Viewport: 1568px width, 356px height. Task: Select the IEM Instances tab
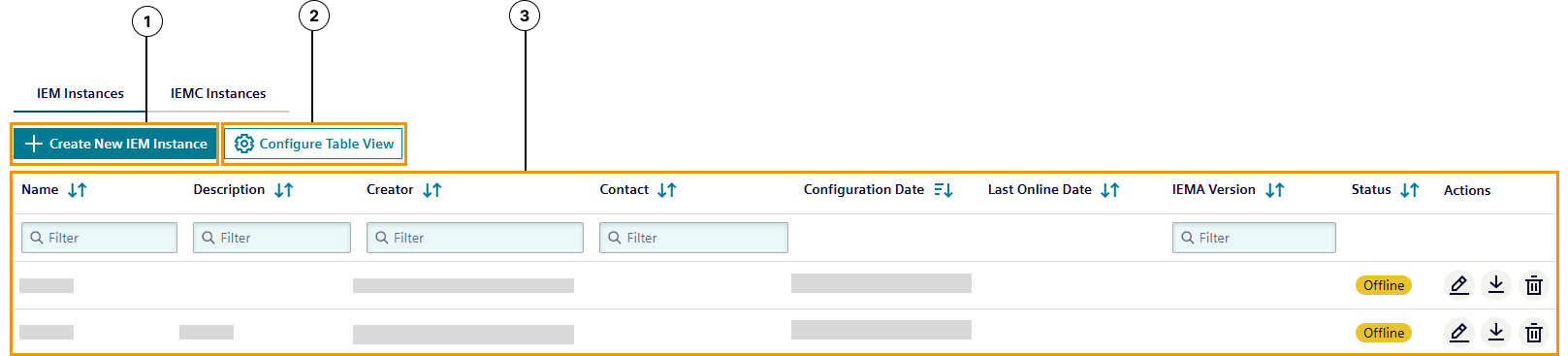80,93
